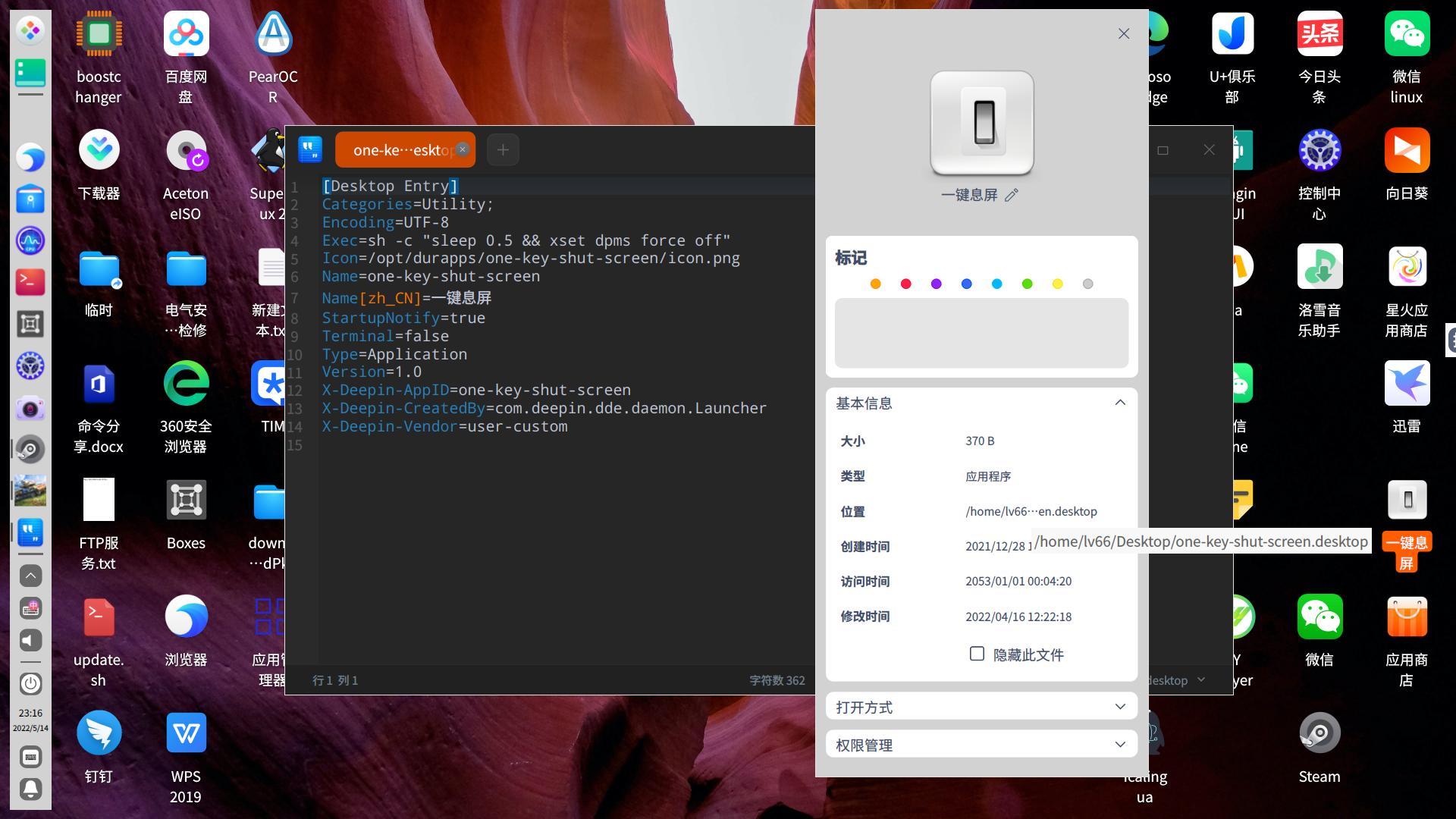The height and width of the screenshot is (819, 1456).
Task: Open the Steam desktop icon
Action: coord(1319,733)
